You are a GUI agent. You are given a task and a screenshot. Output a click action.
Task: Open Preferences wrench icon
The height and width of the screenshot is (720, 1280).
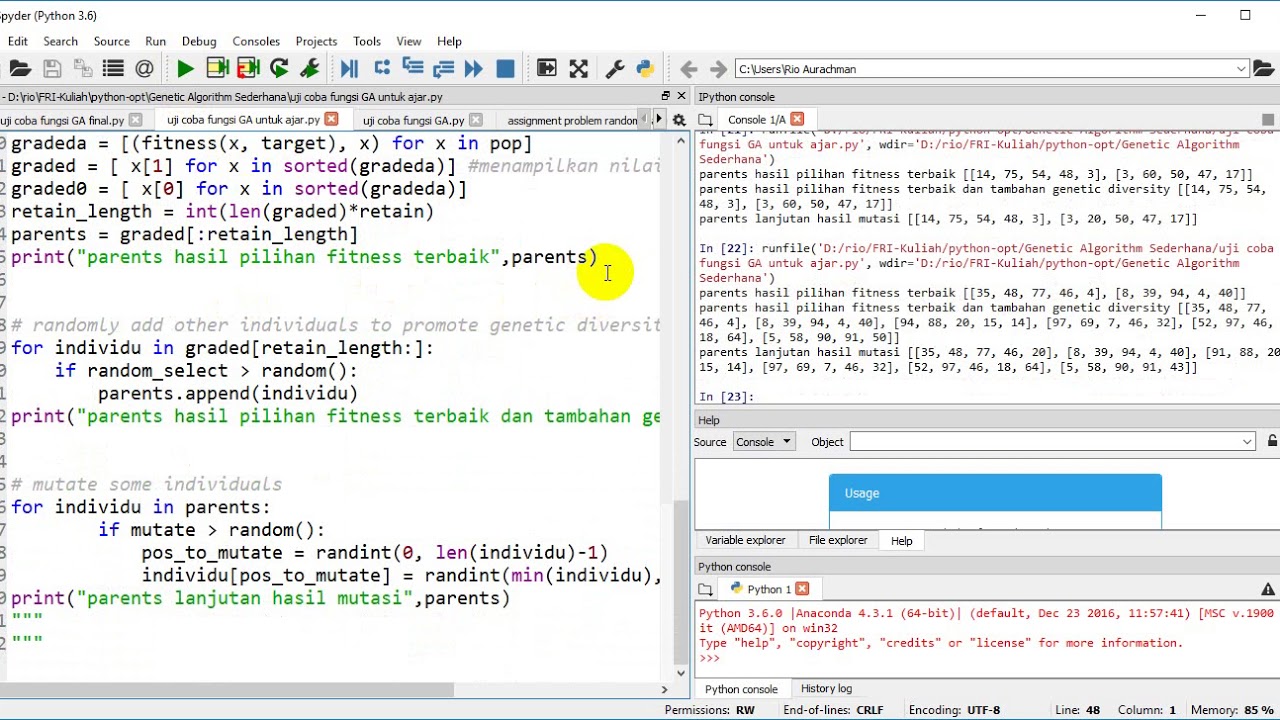coord(615,69)
